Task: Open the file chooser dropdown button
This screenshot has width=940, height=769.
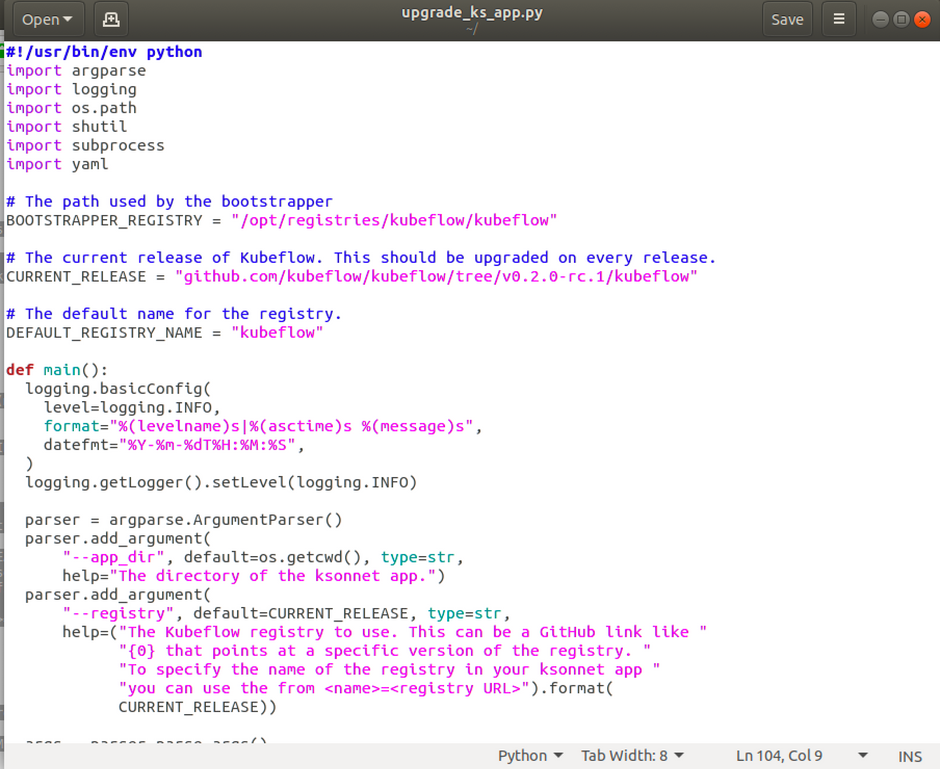Action: (x=48, y=19)
